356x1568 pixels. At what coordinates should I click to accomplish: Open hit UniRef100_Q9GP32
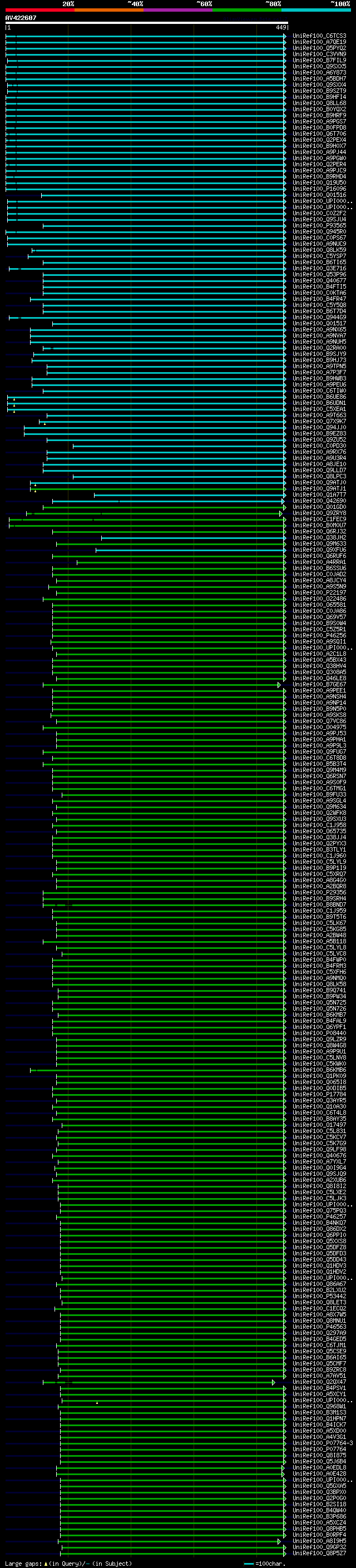[319, 1547]
